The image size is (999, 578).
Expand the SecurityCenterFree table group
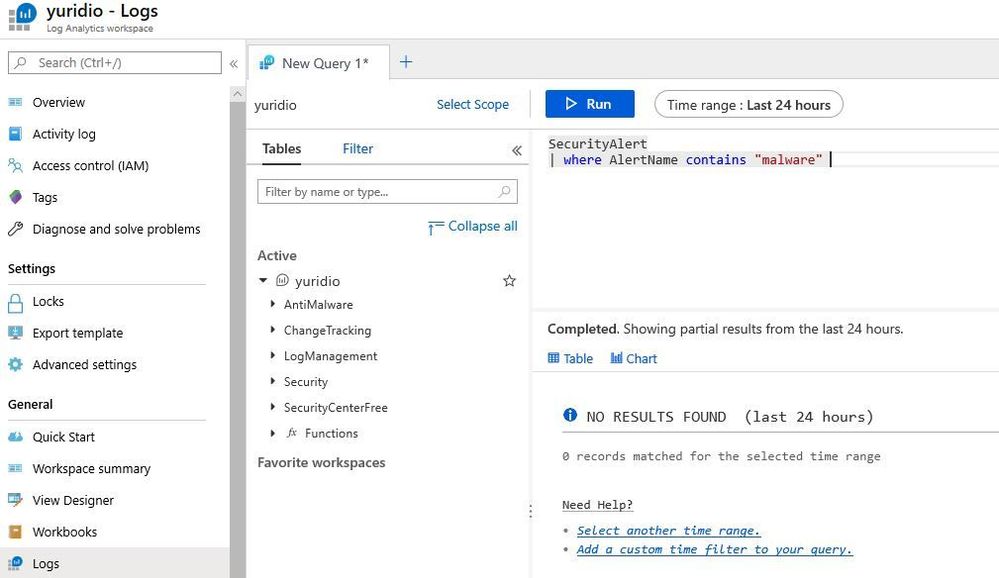pos(273,406)
